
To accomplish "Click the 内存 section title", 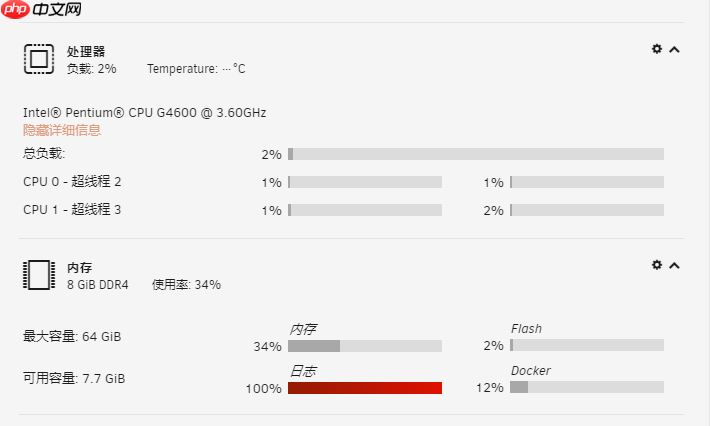I will click(79, 268).
